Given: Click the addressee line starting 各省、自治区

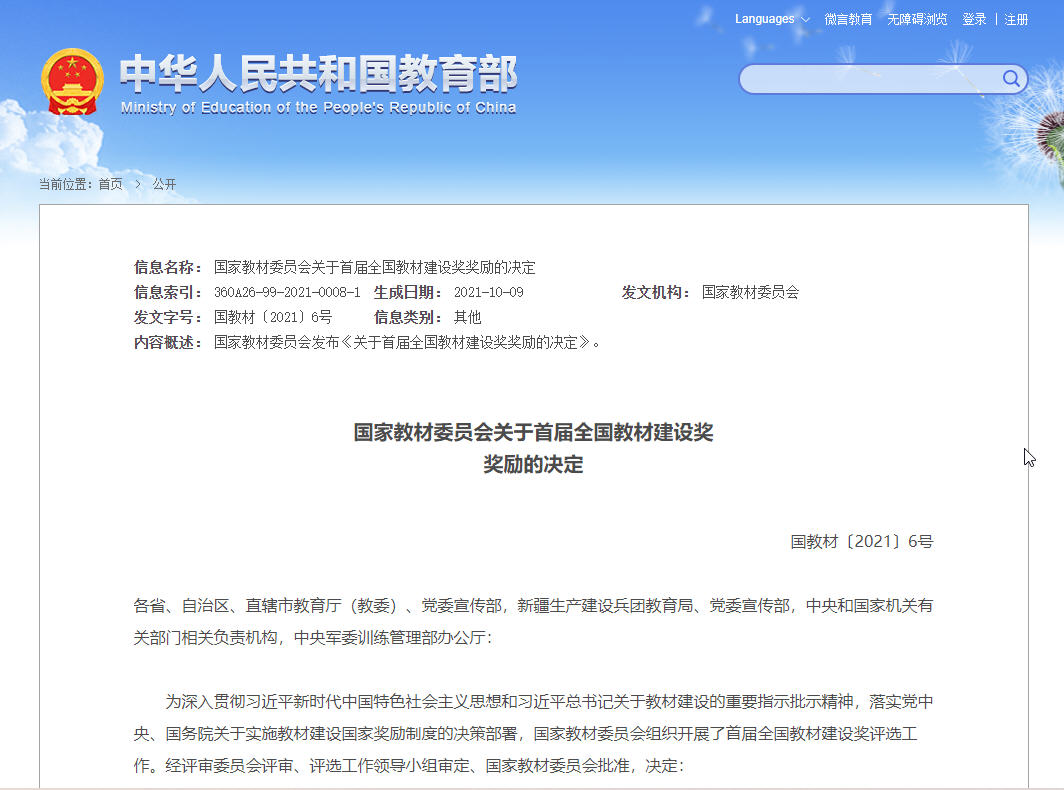Looking at the screenshot, I should [533, 621].
